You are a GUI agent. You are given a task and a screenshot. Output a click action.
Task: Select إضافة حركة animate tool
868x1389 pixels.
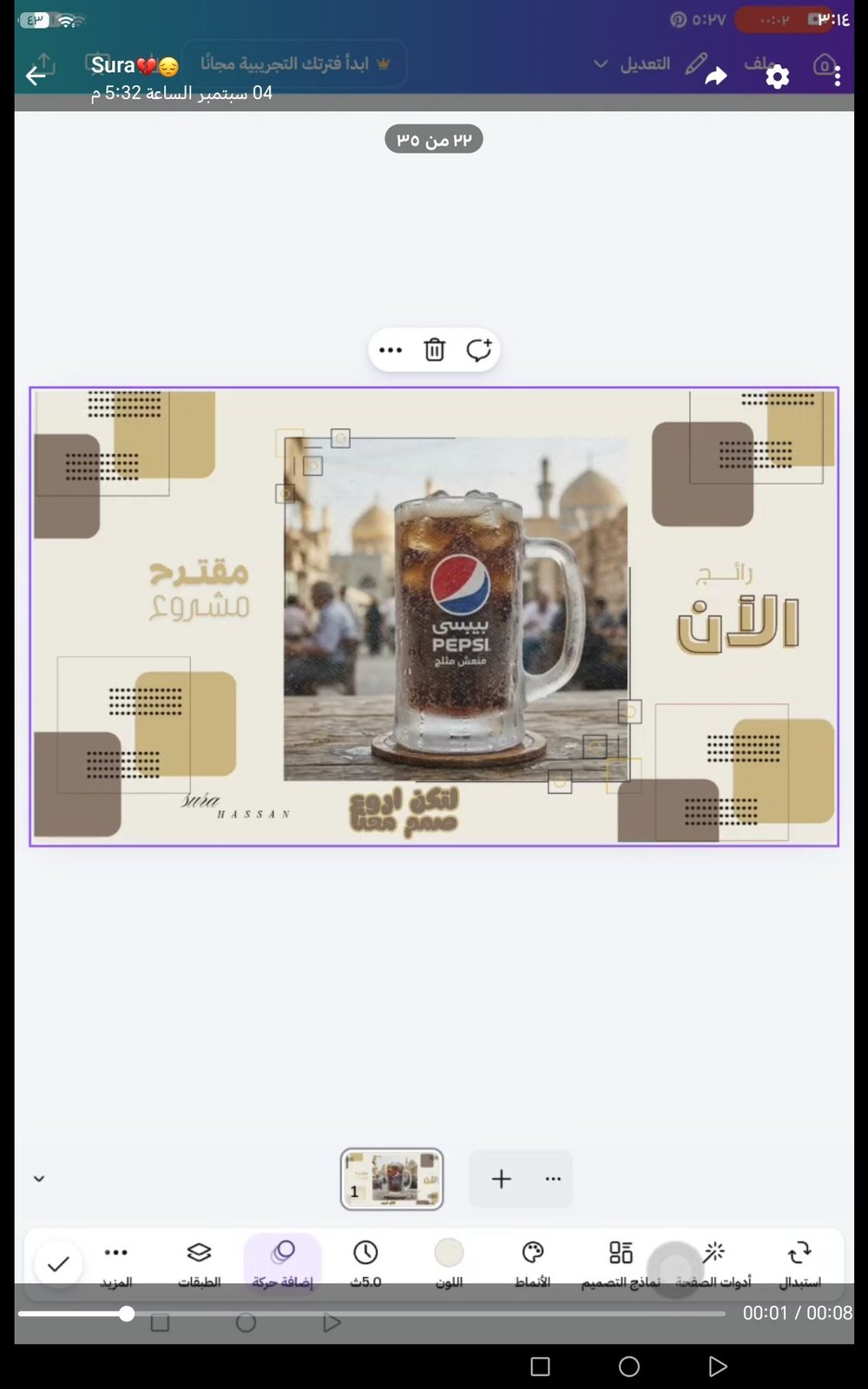coord(283,1264)
